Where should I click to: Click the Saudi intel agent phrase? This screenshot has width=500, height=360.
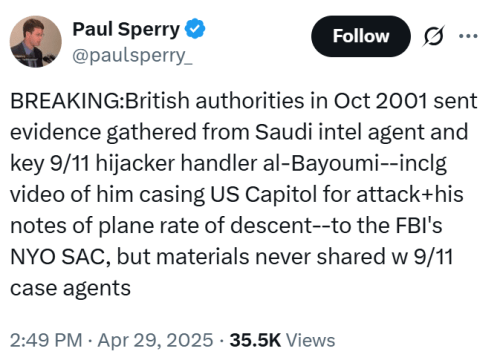339,132
